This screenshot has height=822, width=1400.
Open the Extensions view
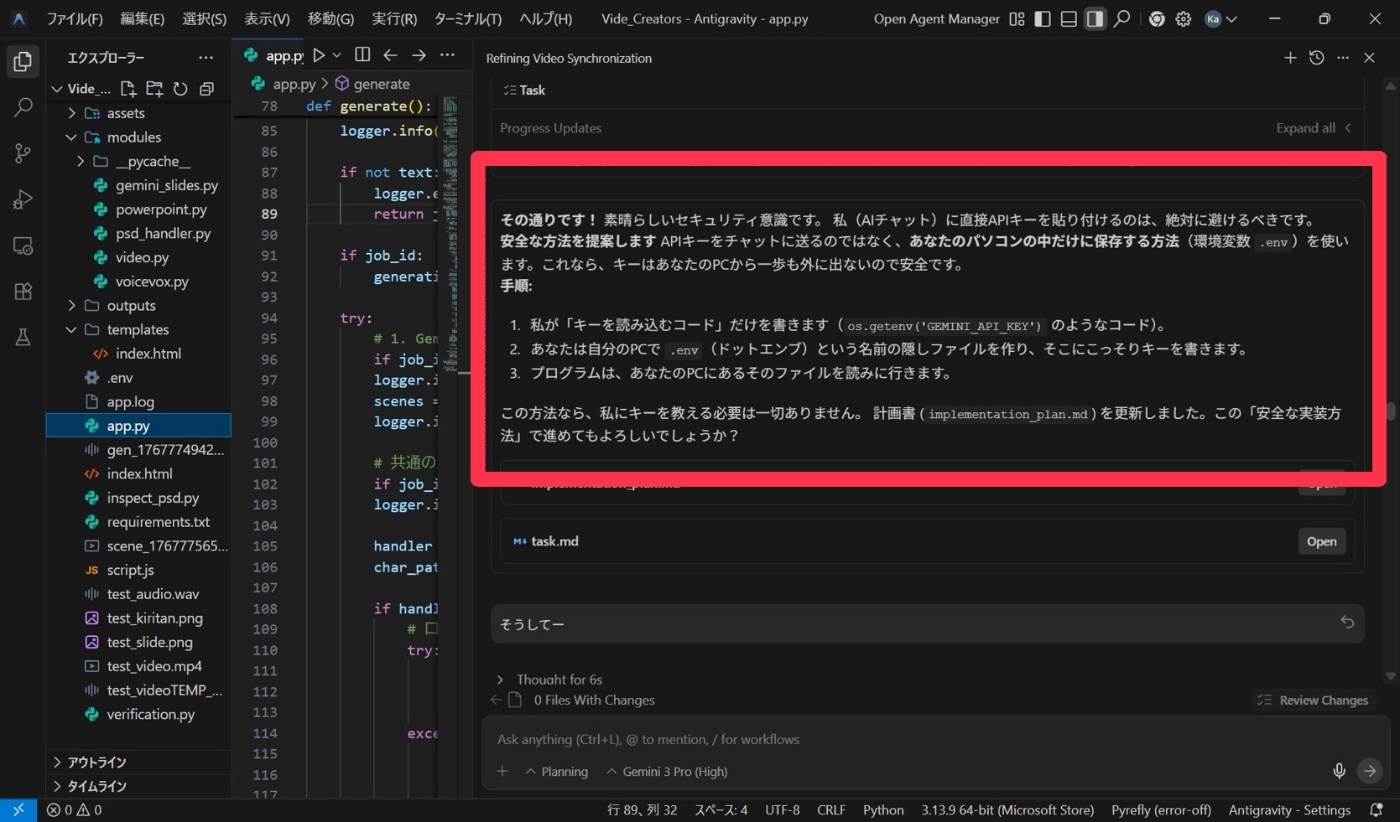[22, 291]
